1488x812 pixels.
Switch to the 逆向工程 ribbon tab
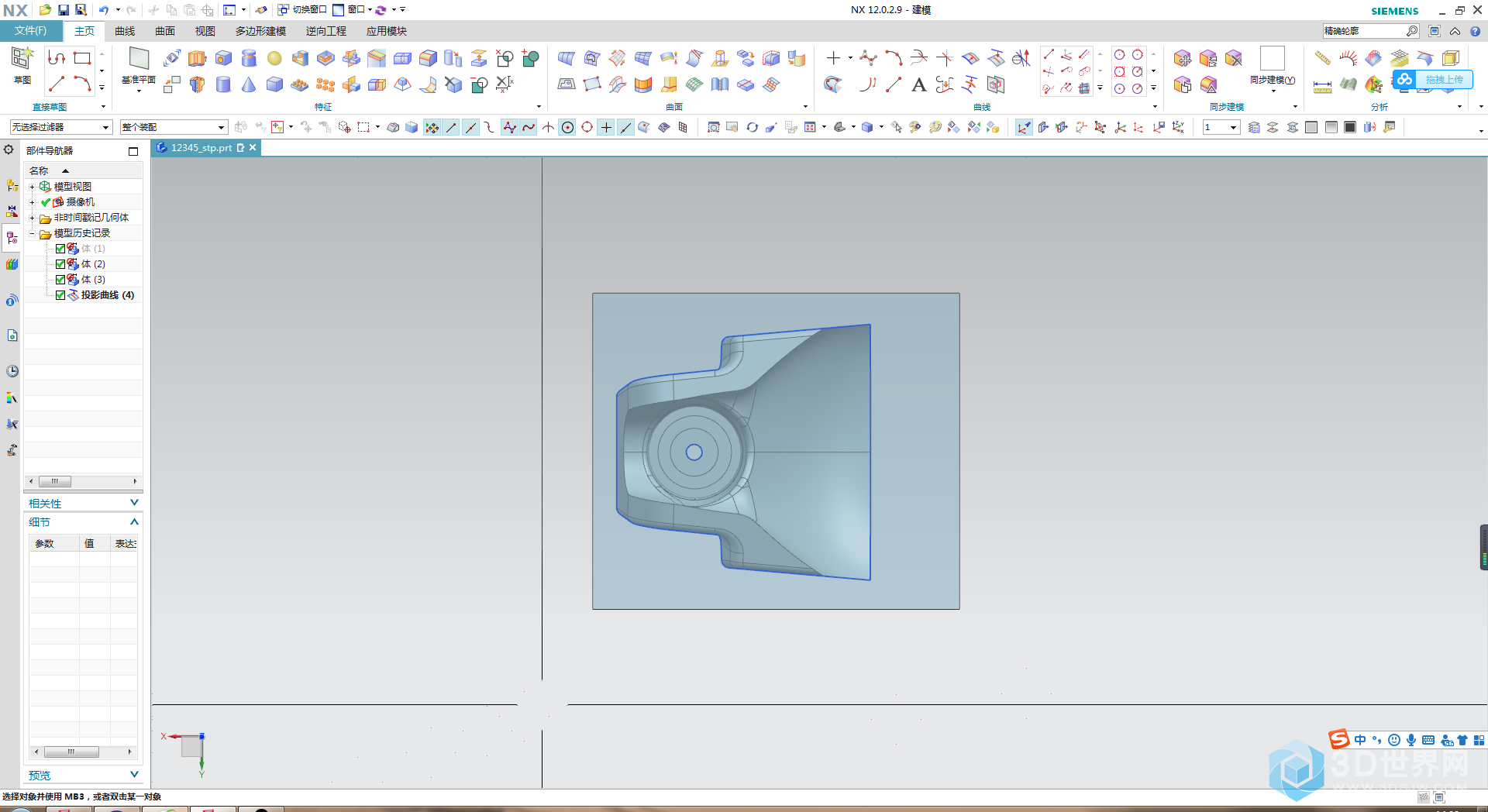(326, 31)
